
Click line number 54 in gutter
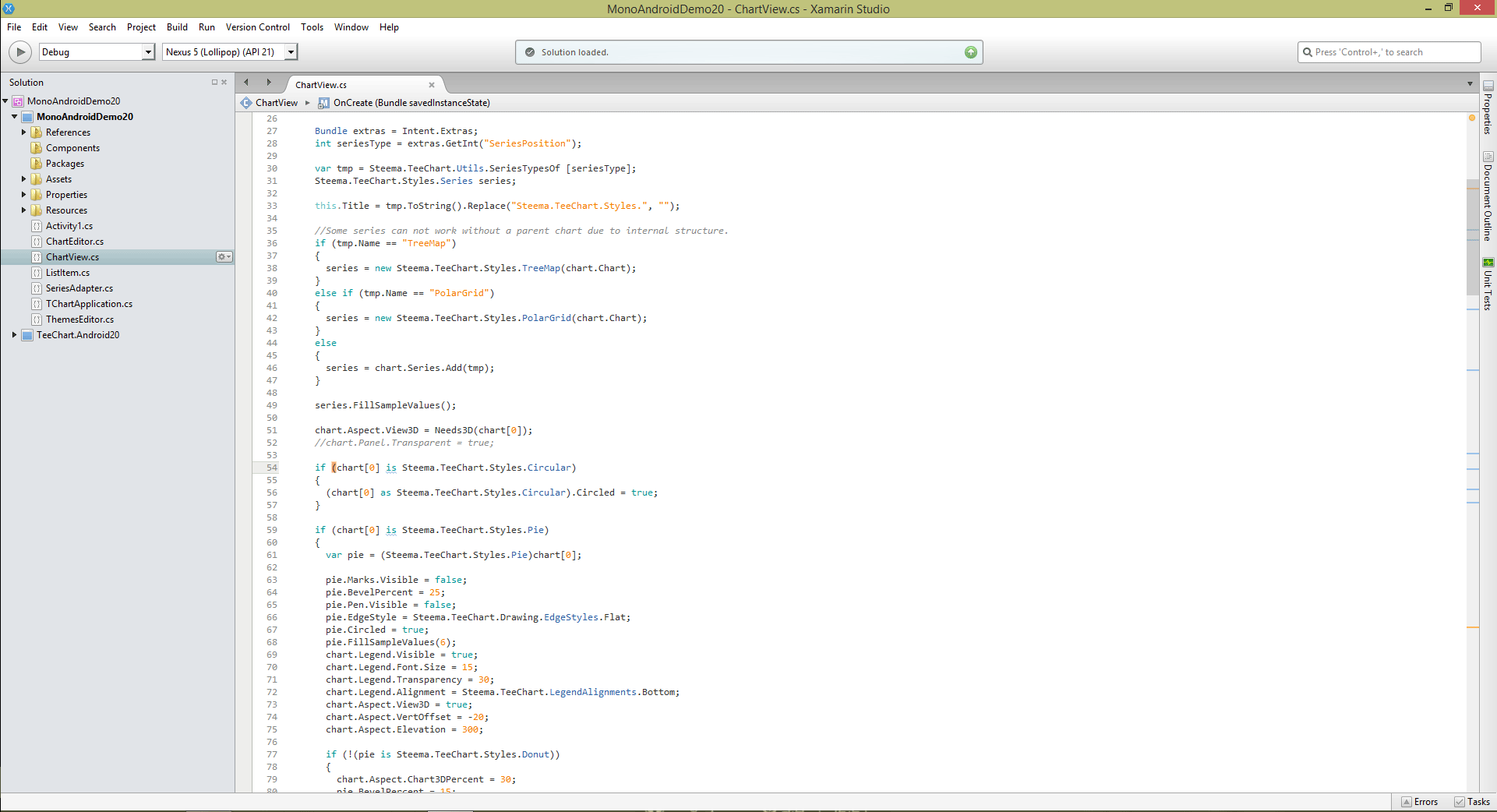tap(272, 468)
